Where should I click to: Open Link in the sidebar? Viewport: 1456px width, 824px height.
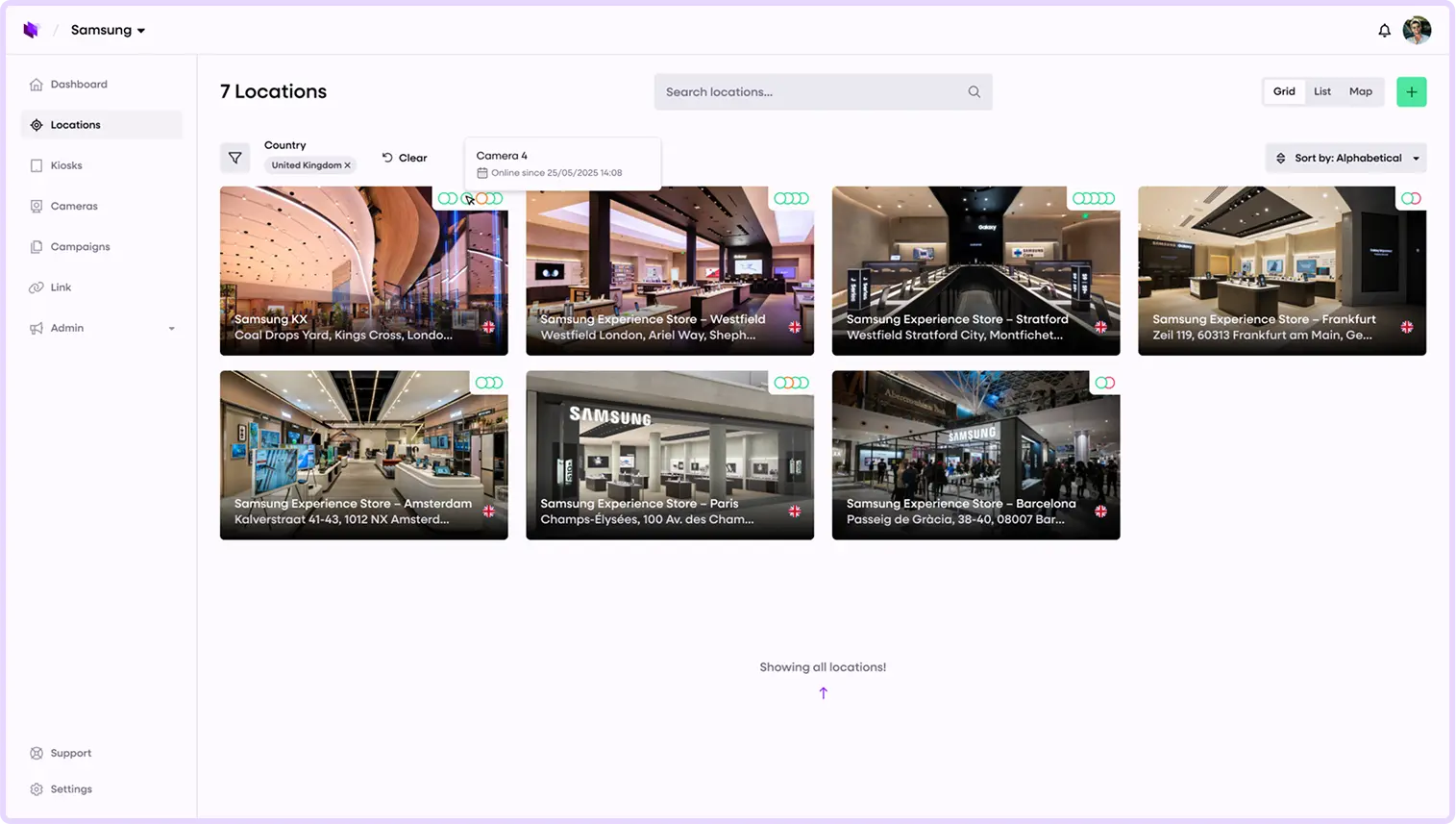[x=101, y=287]
